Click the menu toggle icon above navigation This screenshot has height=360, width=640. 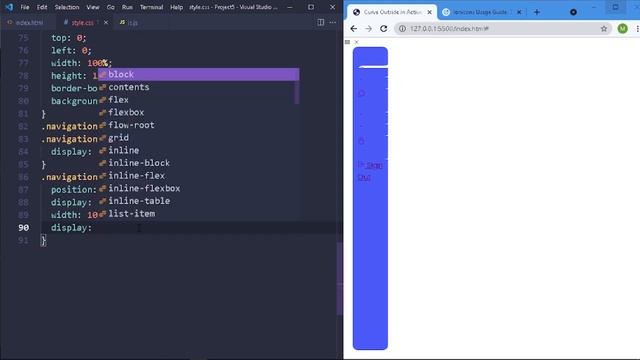click(347, 42)
